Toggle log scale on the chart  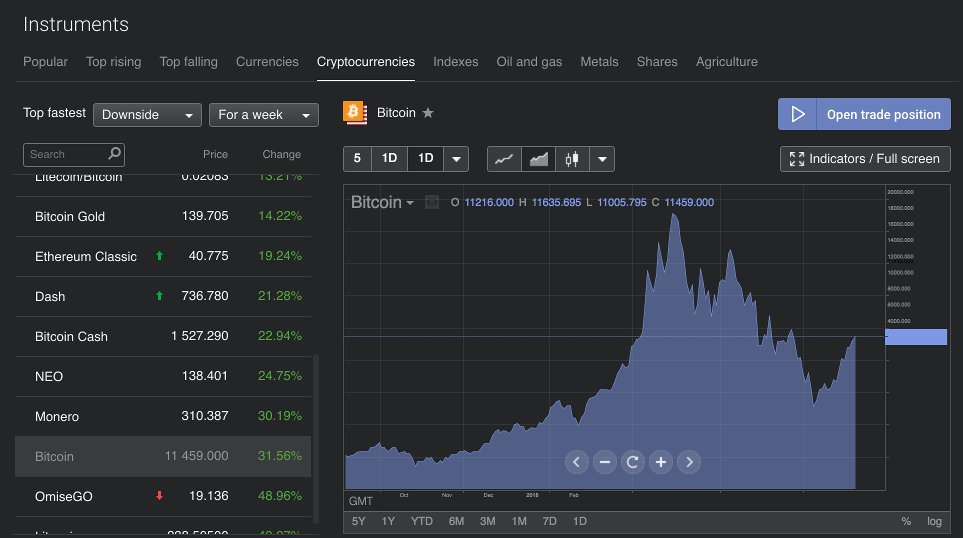tap(934, 521)
